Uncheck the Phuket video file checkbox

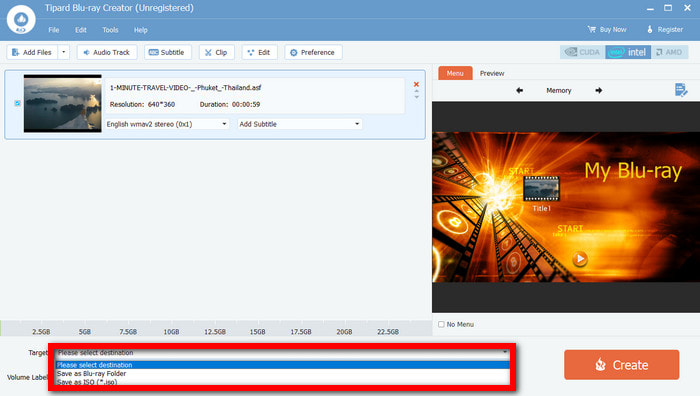(17, 103)
